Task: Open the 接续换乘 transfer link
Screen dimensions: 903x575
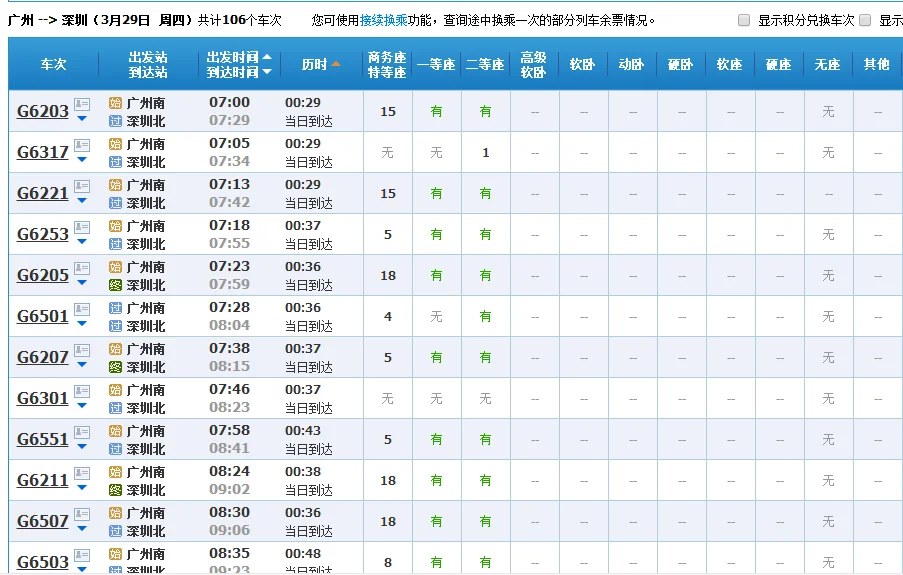Action: click(x=384, y=20)
